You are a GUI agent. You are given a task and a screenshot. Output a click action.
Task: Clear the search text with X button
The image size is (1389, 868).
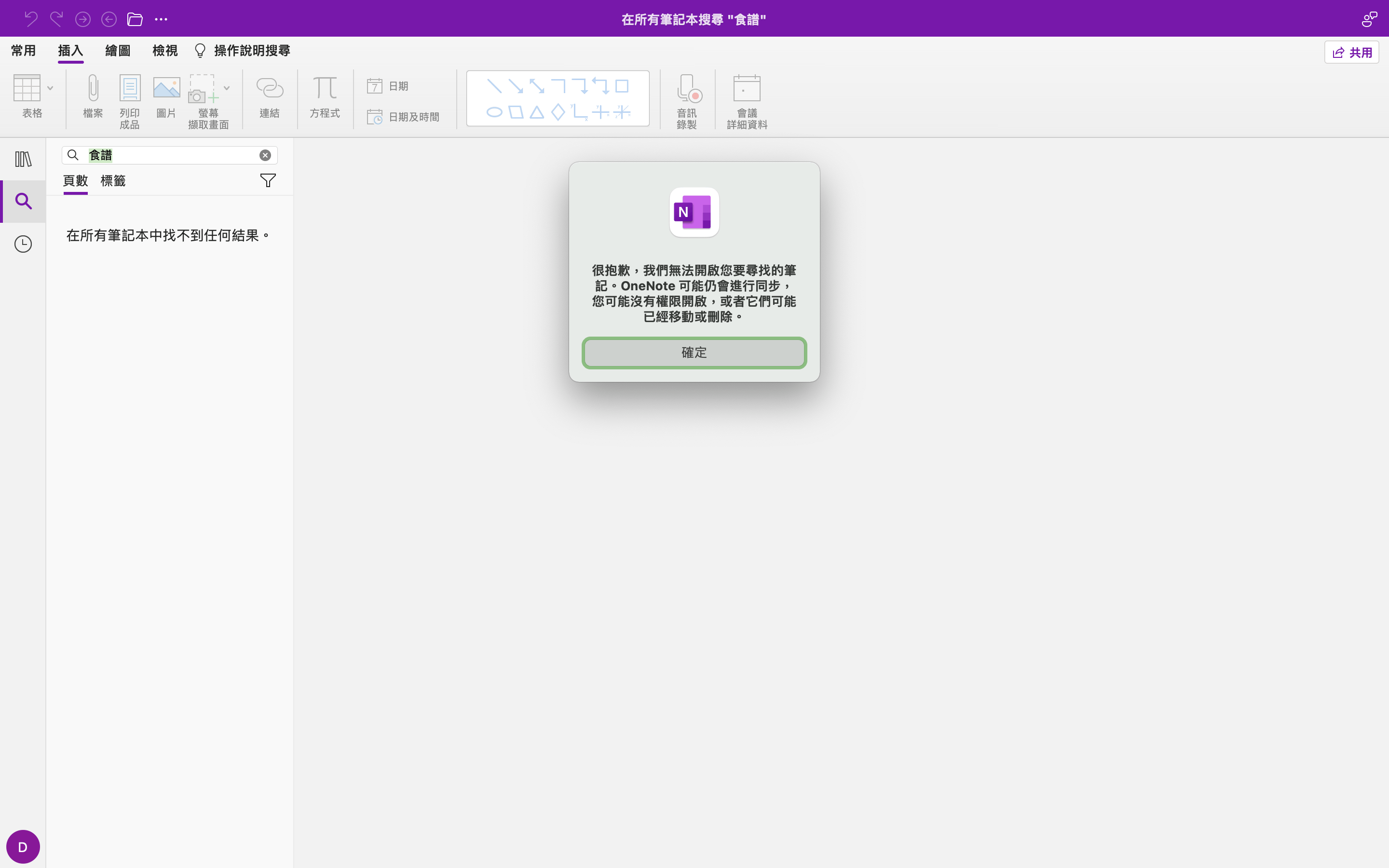point(265,155)
